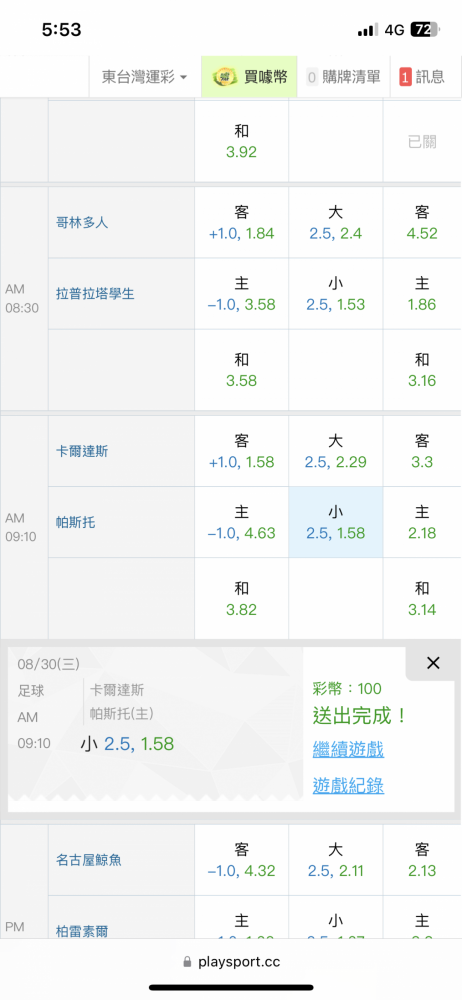462x1000 pixels.
Task: Tap the playsport.cc address bar
Action: [231, 961]
